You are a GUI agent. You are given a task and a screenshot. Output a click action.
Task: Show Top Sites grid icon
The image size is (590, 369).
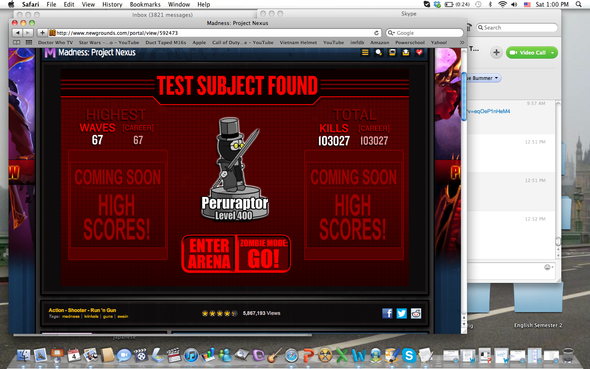click(29, 43)
